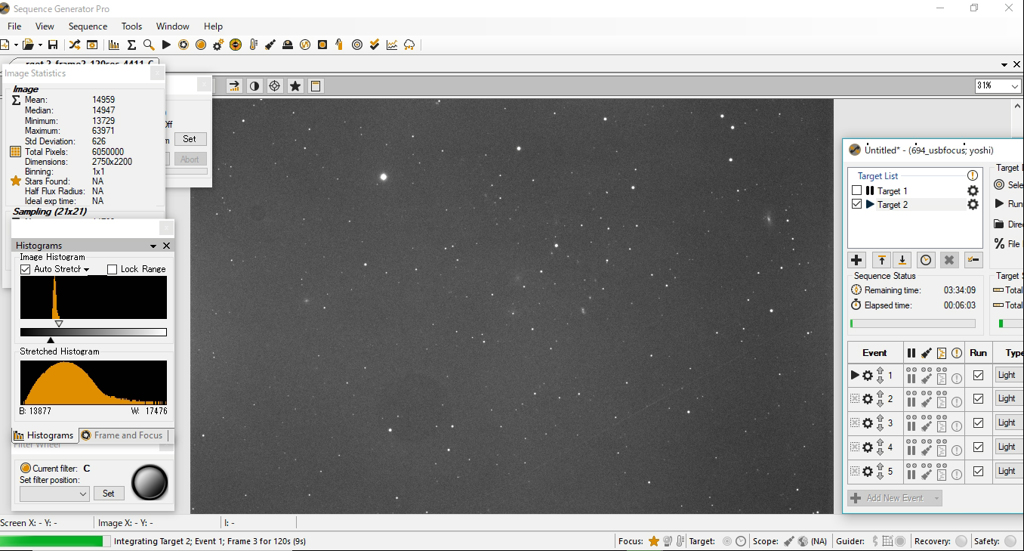1024x551 pixels.
Task: Open the document tabs list arrow
Action: (1004, 65)
